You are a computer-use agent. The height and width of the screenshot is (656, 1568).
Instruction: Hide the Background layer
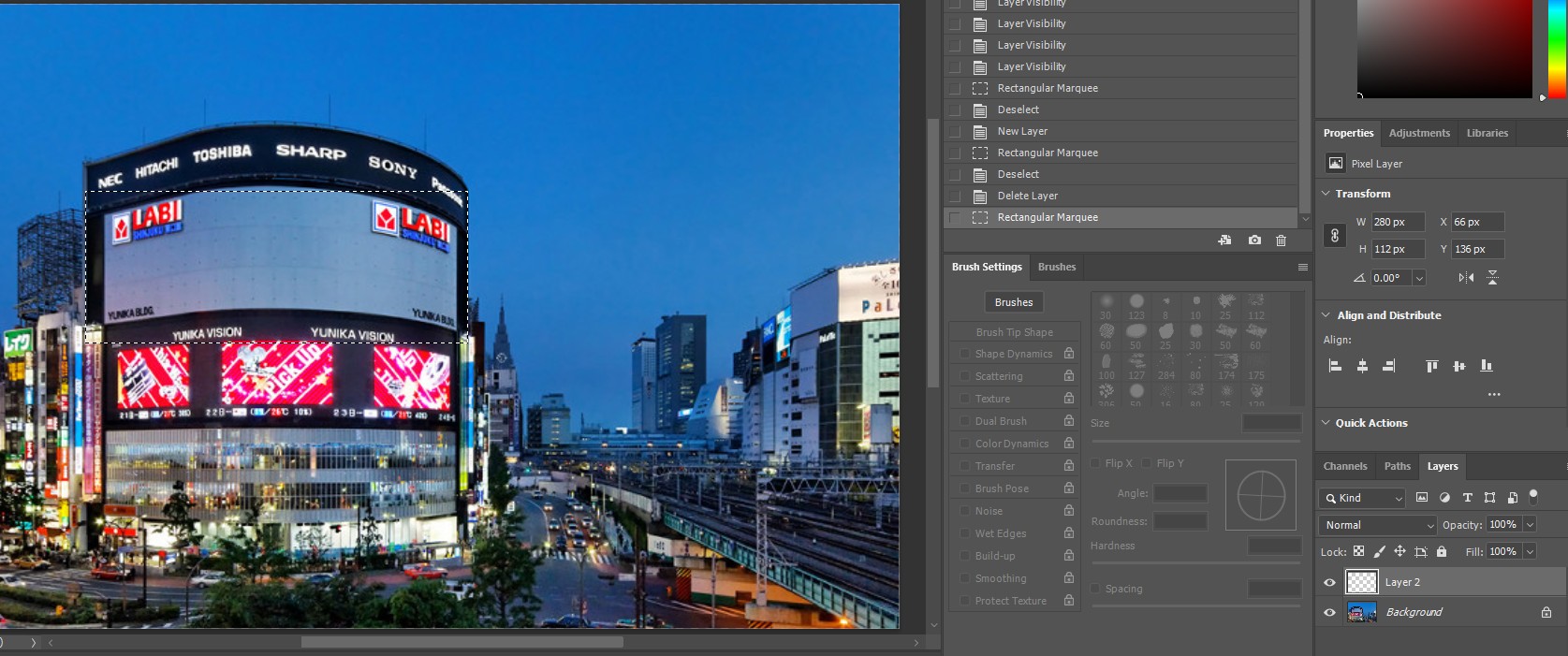tap(1329, 612)
